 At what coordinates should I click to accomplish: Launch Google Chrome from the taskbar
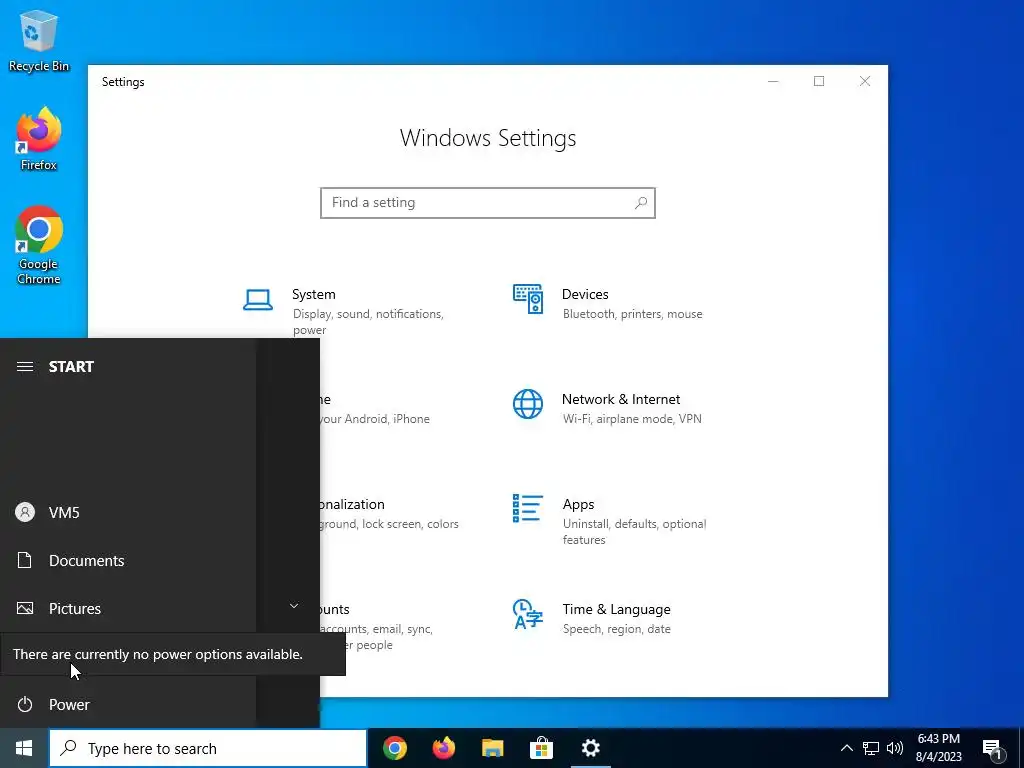[395, 748]
